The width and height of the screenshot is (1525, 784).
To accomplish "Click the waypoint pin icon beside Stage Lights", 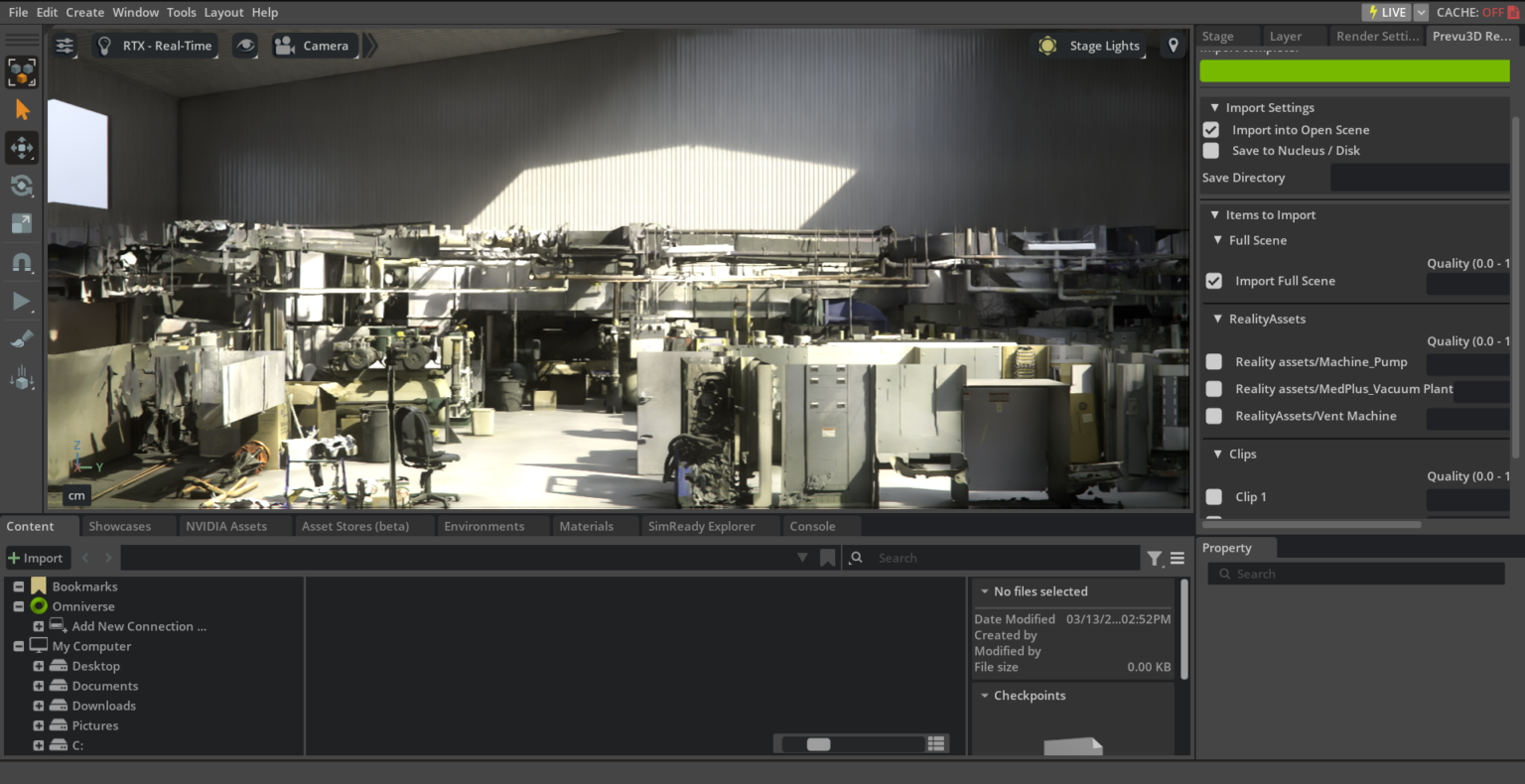I will (x=1173, y=45).
